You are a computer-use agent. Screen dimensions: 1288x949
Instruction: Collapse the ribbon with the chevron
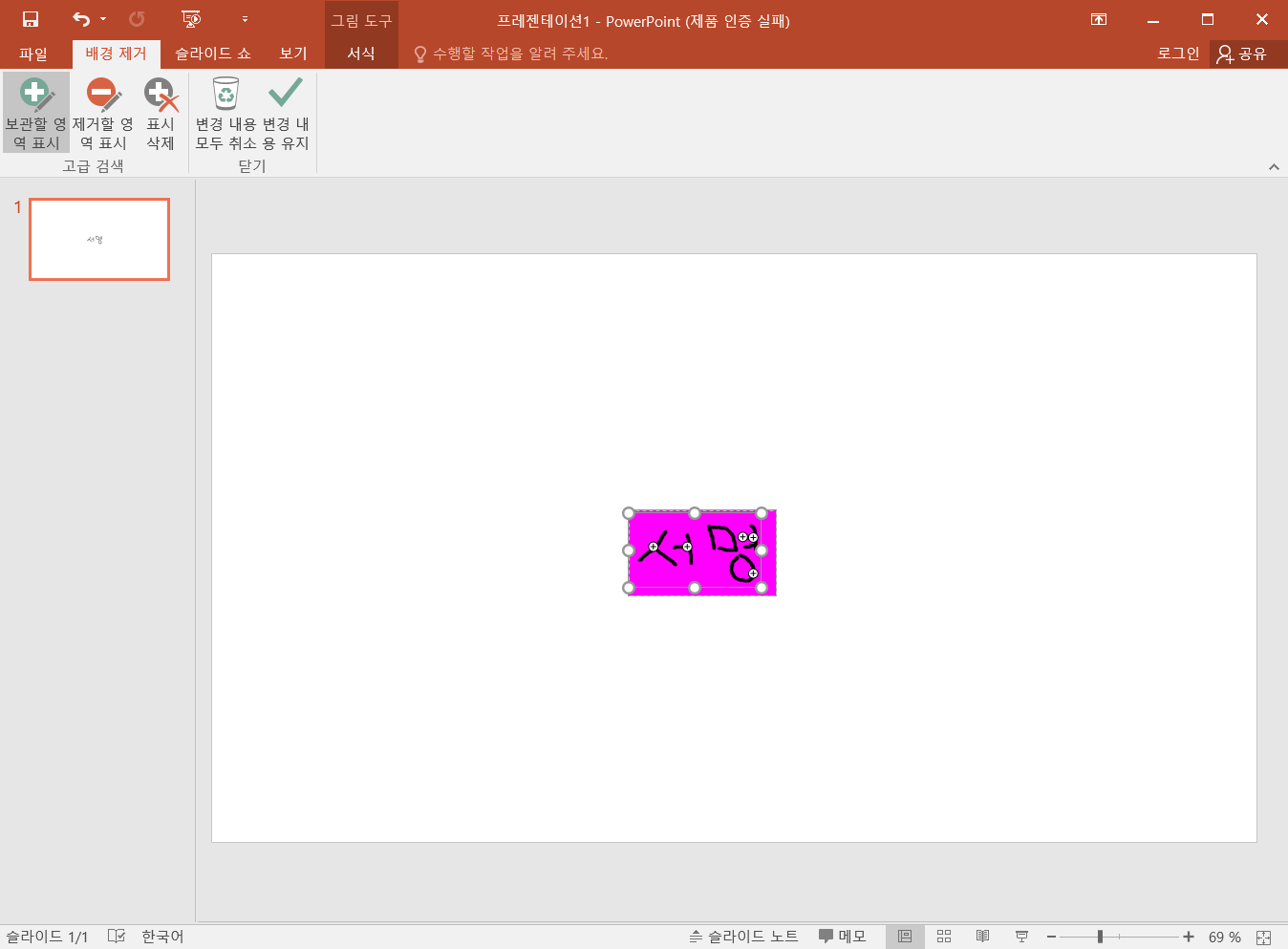(x=1274, y=166)
